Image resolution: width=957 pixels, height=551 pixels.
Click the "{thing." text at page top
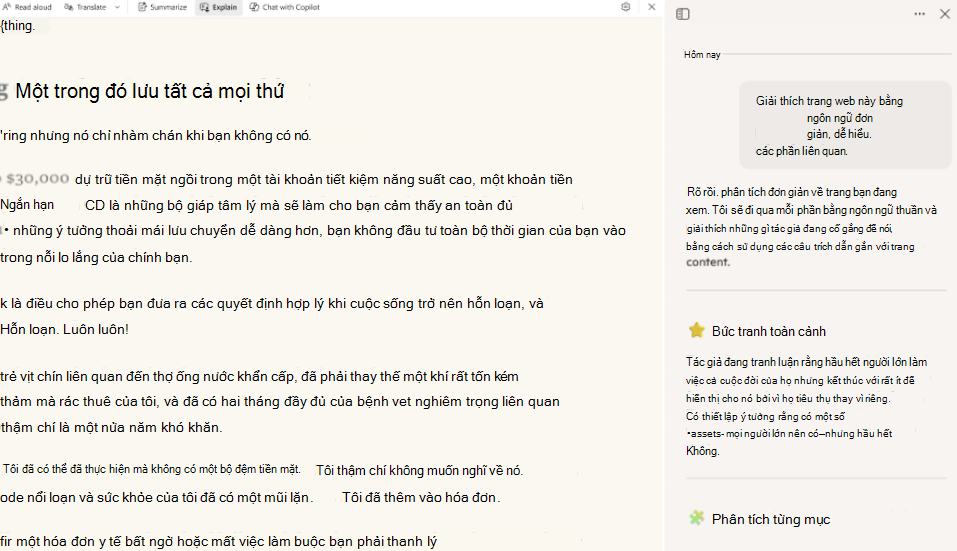(18, 26)
